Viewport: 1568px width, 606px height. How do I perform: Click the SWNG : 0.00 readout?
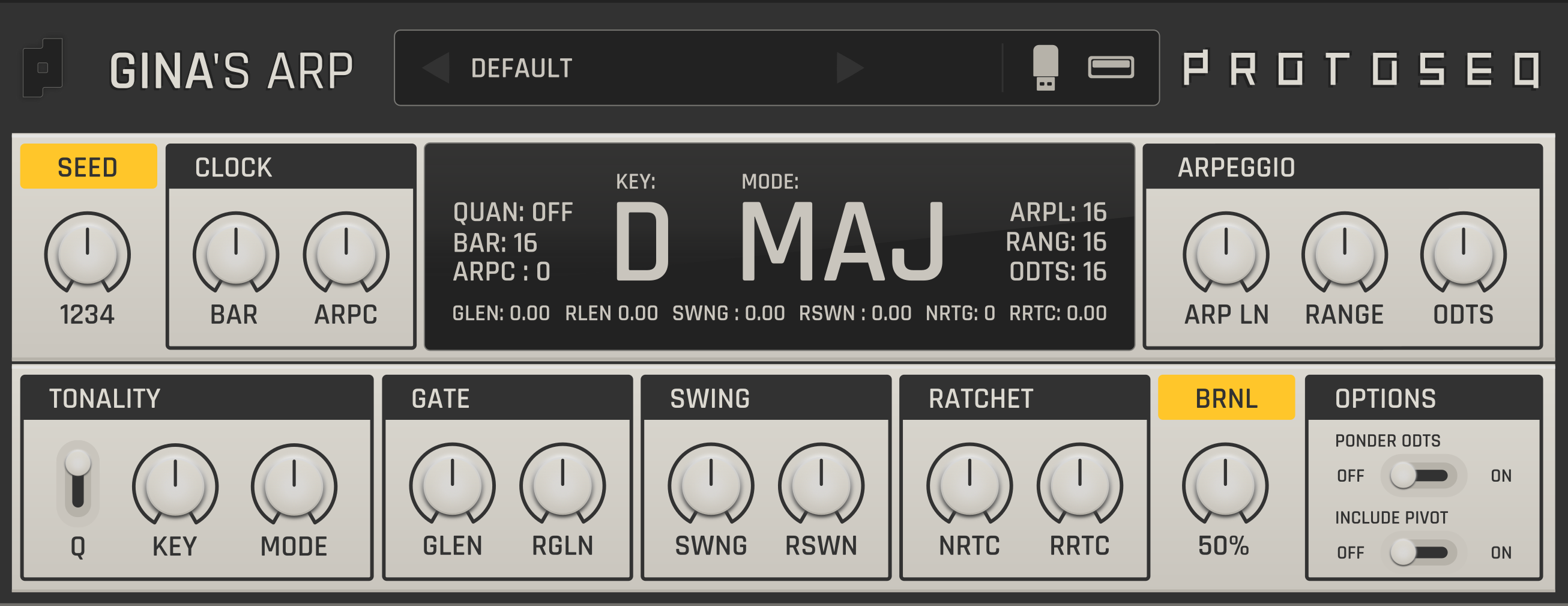tap(729, 313)
